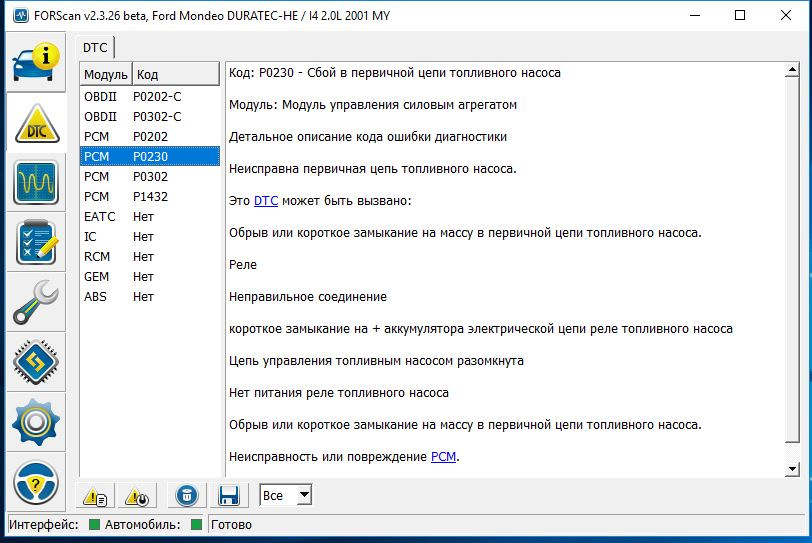Select the highlighted PCM P0230 row
The width and height of the screenshot is (812, 543).
pyautogui.click(x=150, y=156)
